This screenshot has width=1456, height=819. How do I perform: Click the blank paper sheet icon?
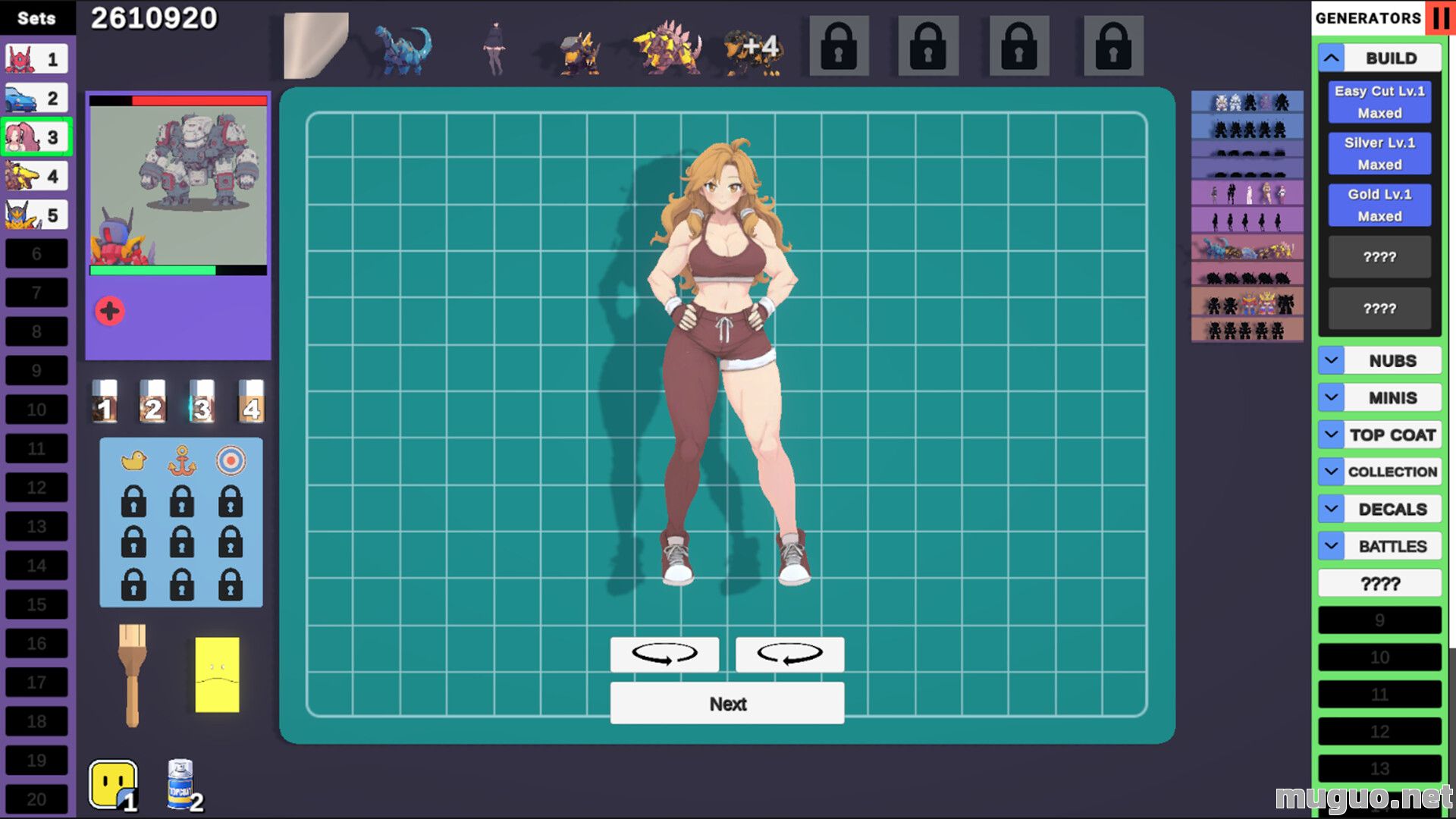(x=315, y=45)
